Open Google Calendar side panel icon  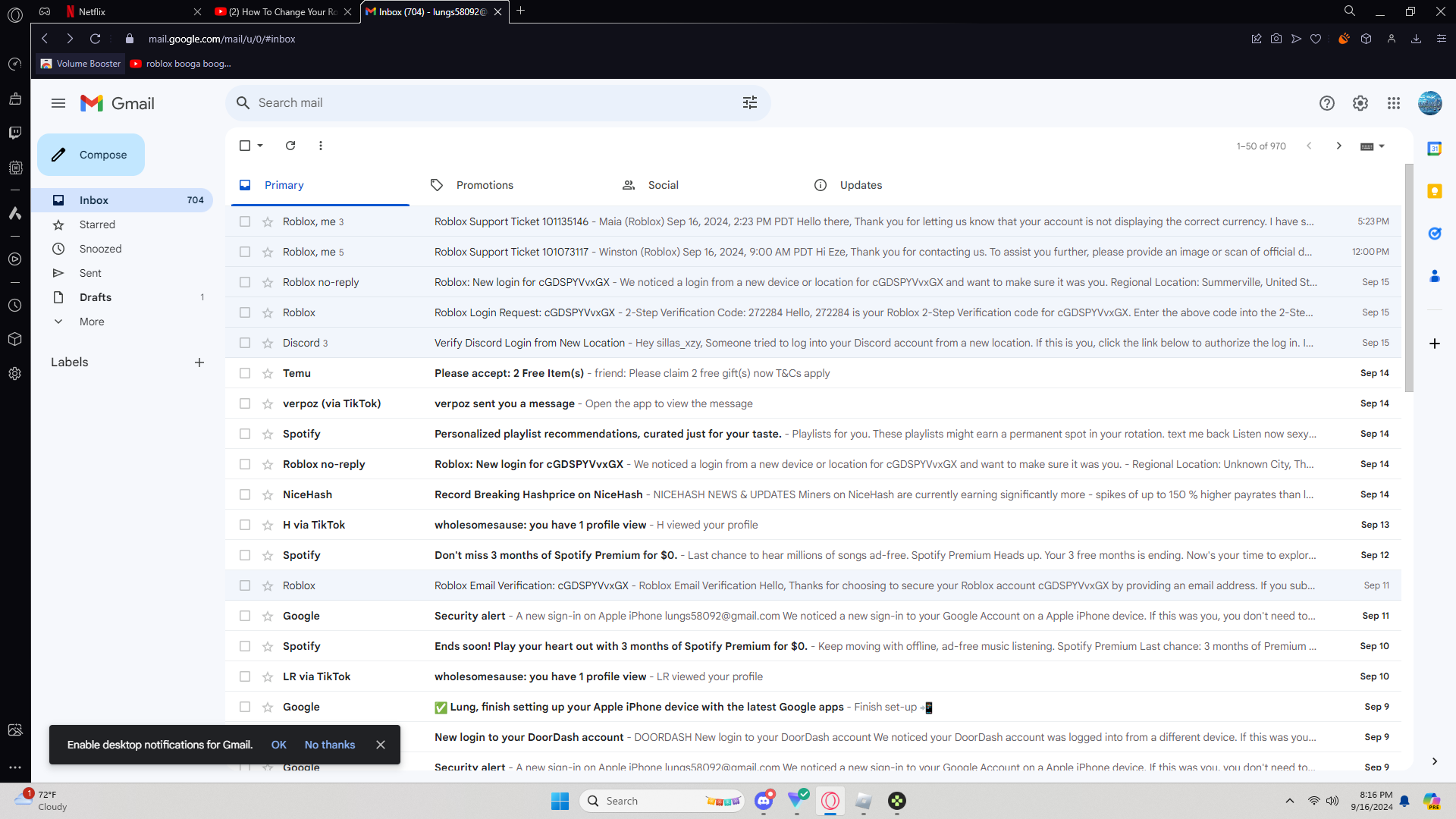(1435, 149)
